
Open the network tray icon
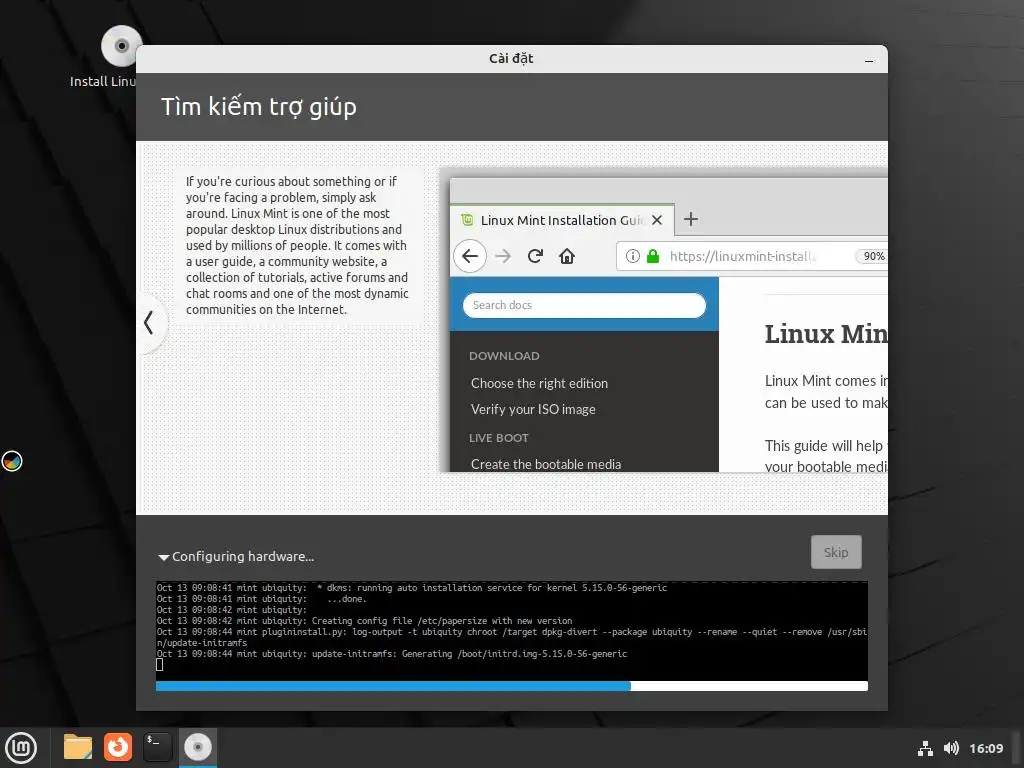[x=925, y=748]
